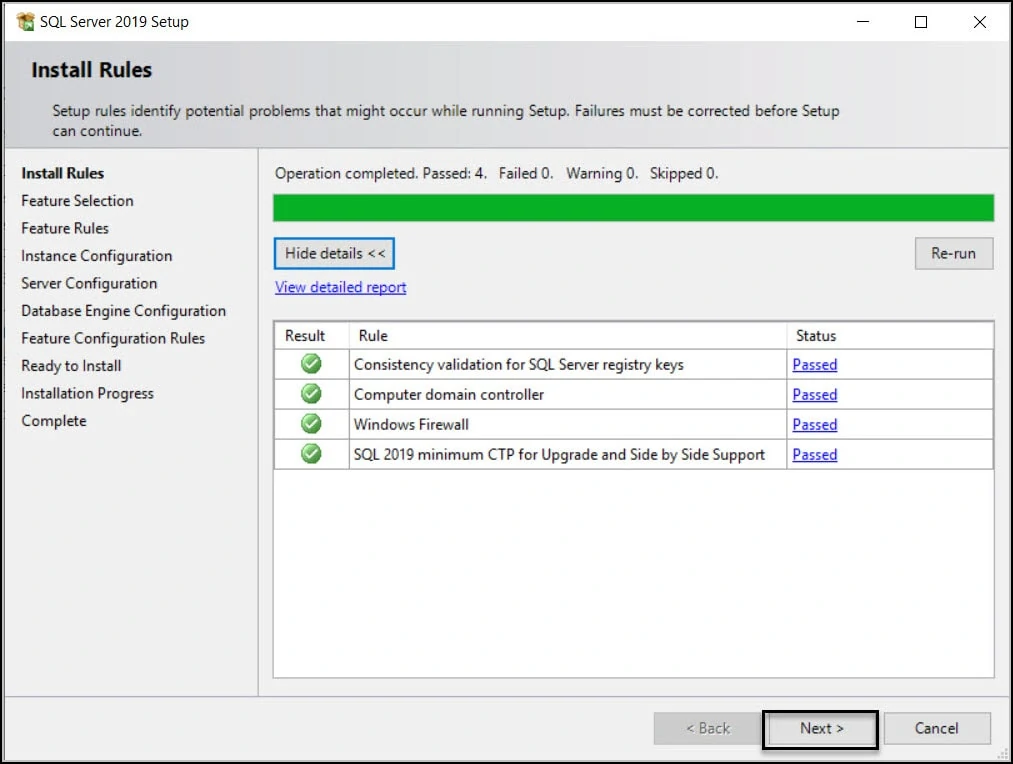Select Feature Configuration Rules step
Image resolution: width=1013 pixels, height=764 pixels.
(113, 338)
